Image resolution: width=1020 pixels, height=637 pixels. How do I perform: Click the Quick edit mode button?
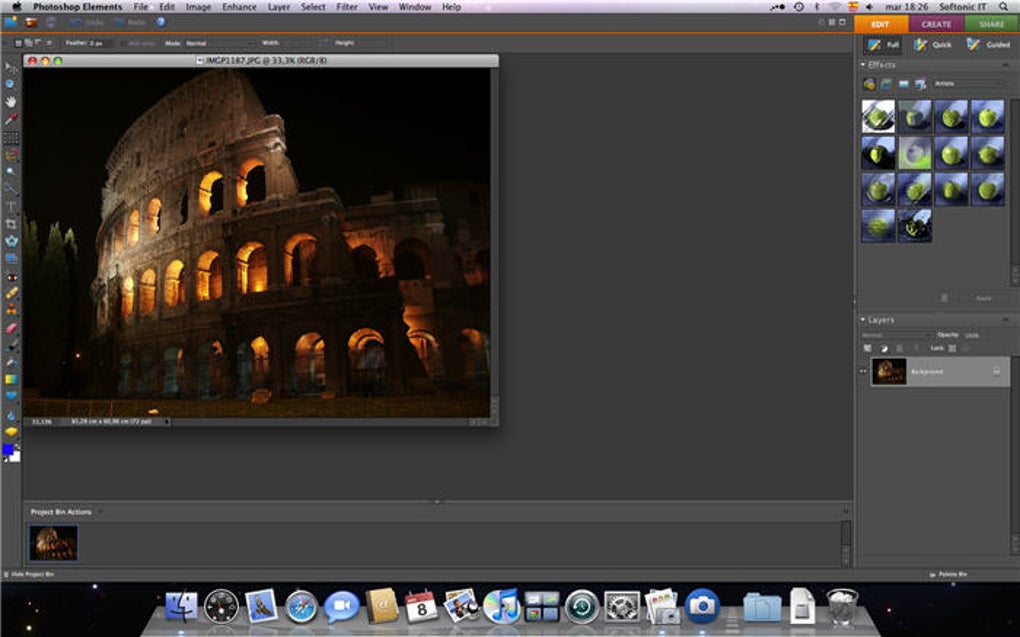(932, 45)
